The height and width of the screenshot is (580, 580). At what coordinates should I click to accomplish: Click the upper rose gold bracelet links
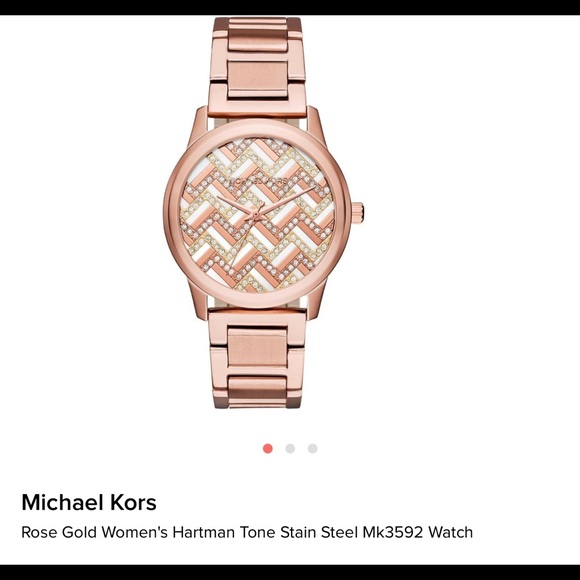258,67
